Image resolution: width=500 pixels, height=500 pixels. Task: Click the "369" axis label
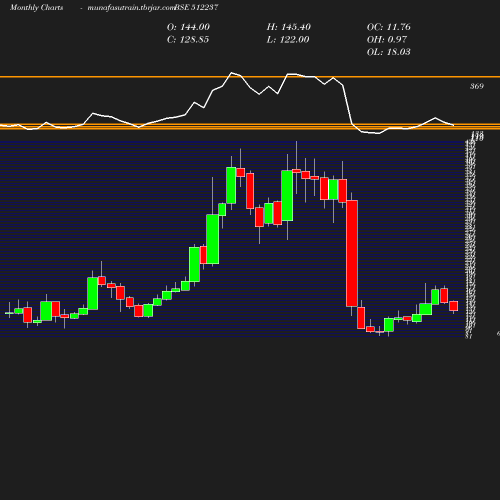pyautogui.click(x=477, y=86)
